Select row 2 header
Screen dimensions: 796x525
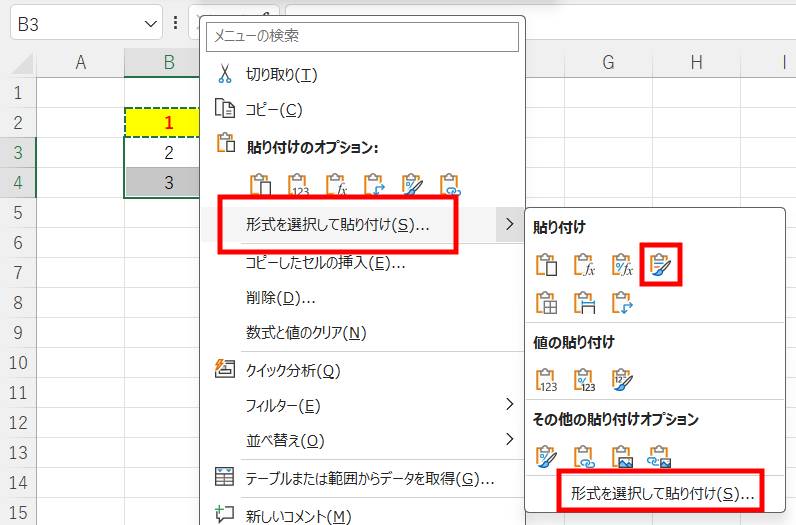[x=18, y=122]
